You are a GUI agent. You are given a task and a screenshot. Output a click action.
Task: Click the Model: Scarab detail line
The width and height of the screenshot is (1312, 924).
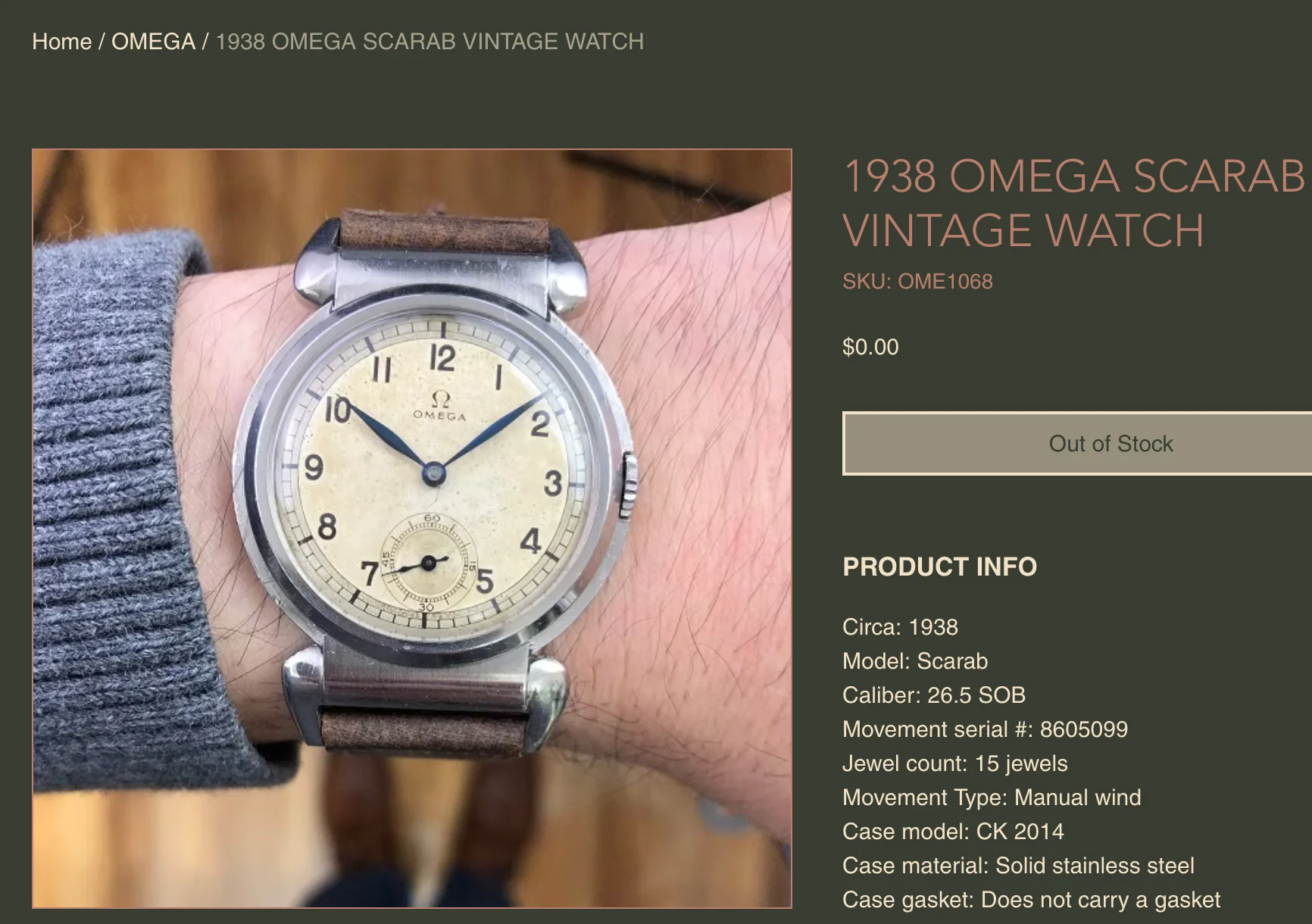point(915,661)
